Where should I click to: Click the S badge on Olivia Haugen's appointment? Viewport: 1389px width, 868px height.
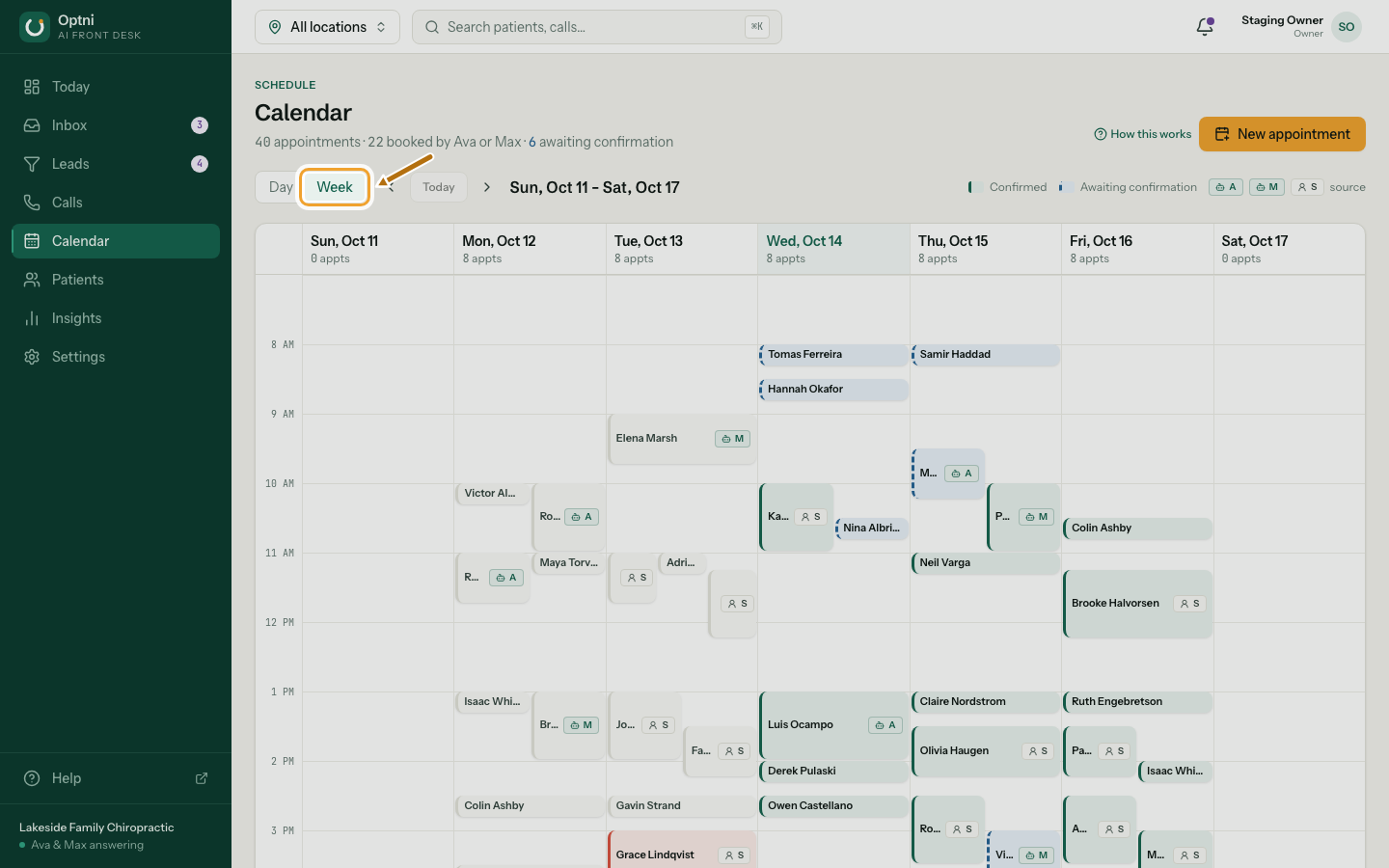point(1038,751)
